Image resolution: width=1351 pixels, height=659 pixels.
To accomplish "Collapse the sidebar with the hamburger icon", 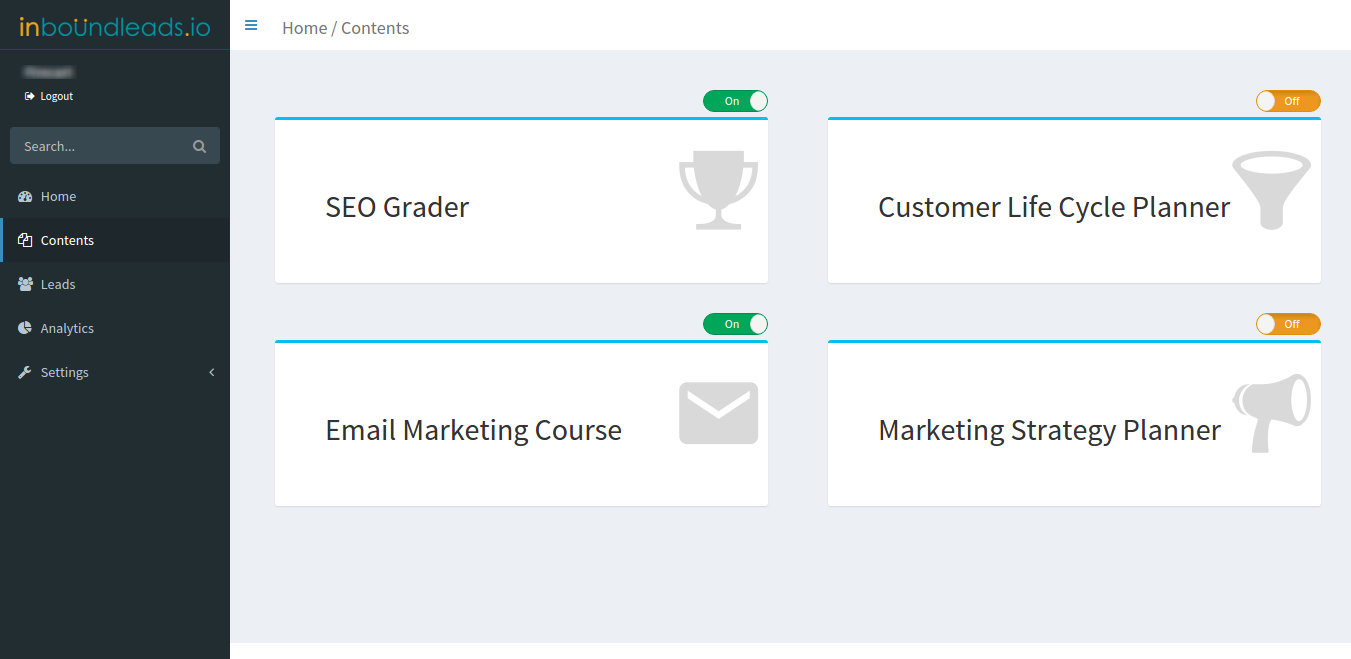I will 251,25.
